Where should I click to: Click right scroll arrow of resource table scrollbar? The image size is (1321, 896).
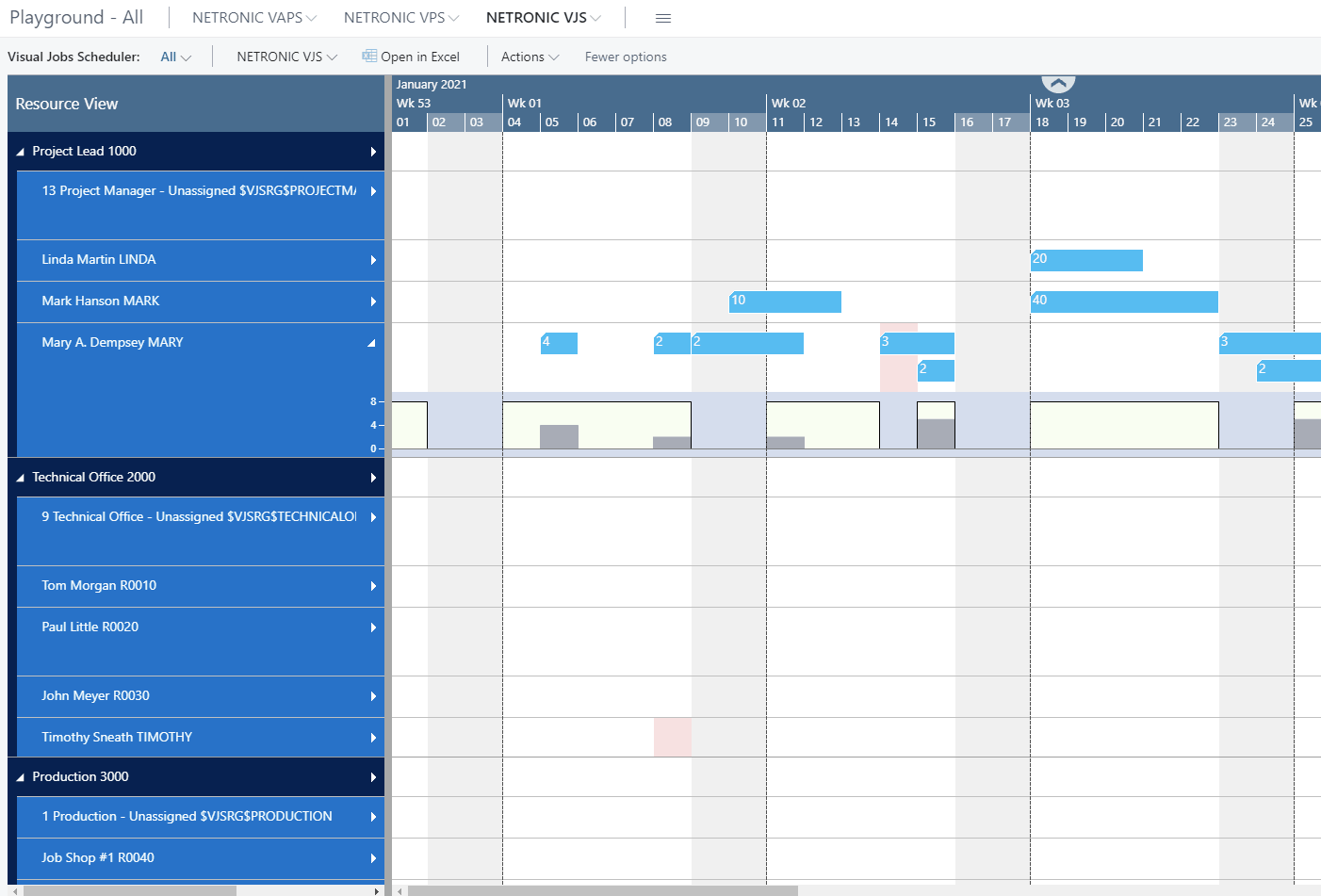click(378, 890)
